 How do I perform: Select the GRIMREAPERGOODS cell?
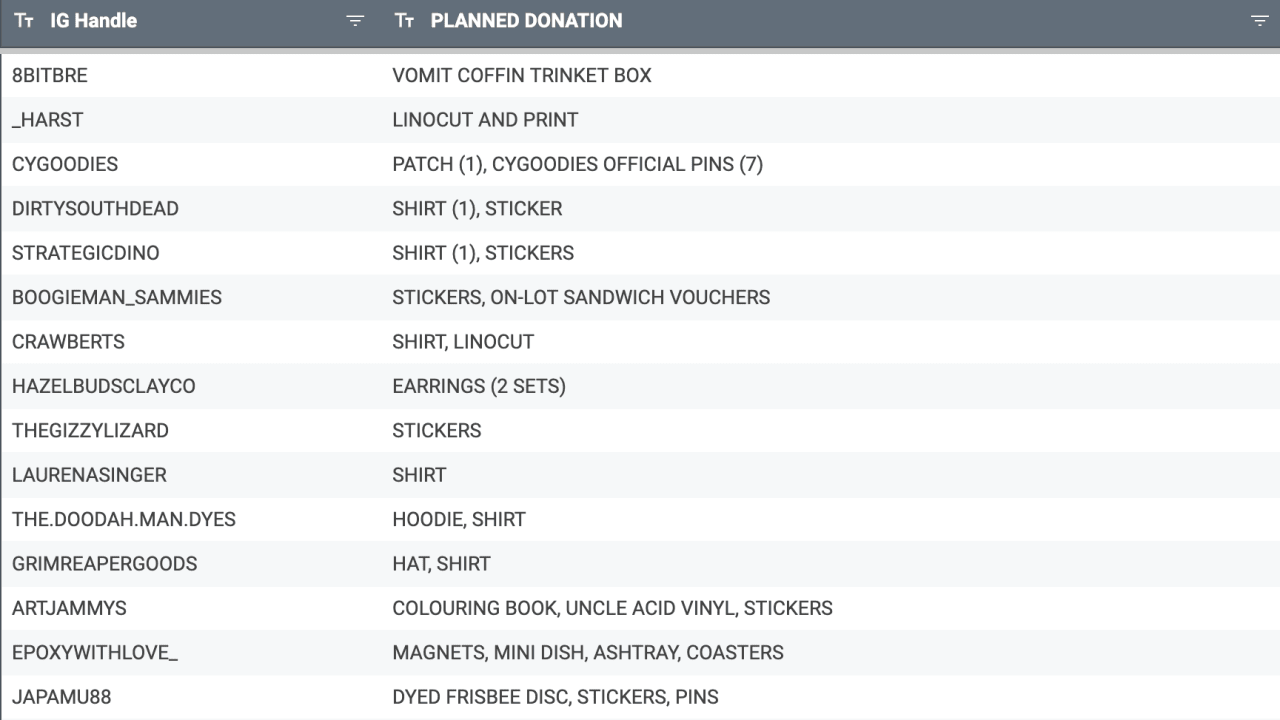pyautogui.click(x=105, y=564)
